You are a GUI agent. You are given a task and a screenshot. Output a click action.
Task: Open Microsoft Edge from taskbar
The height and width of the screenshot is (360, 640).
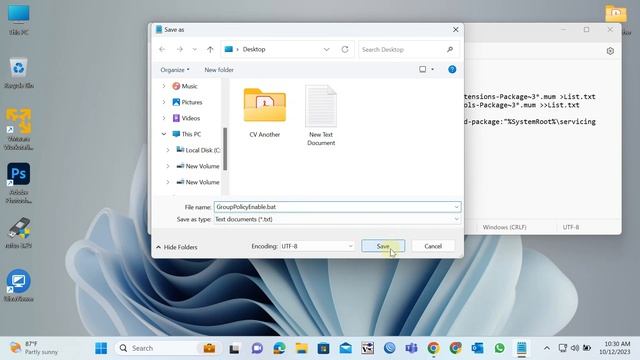(279, 348)
